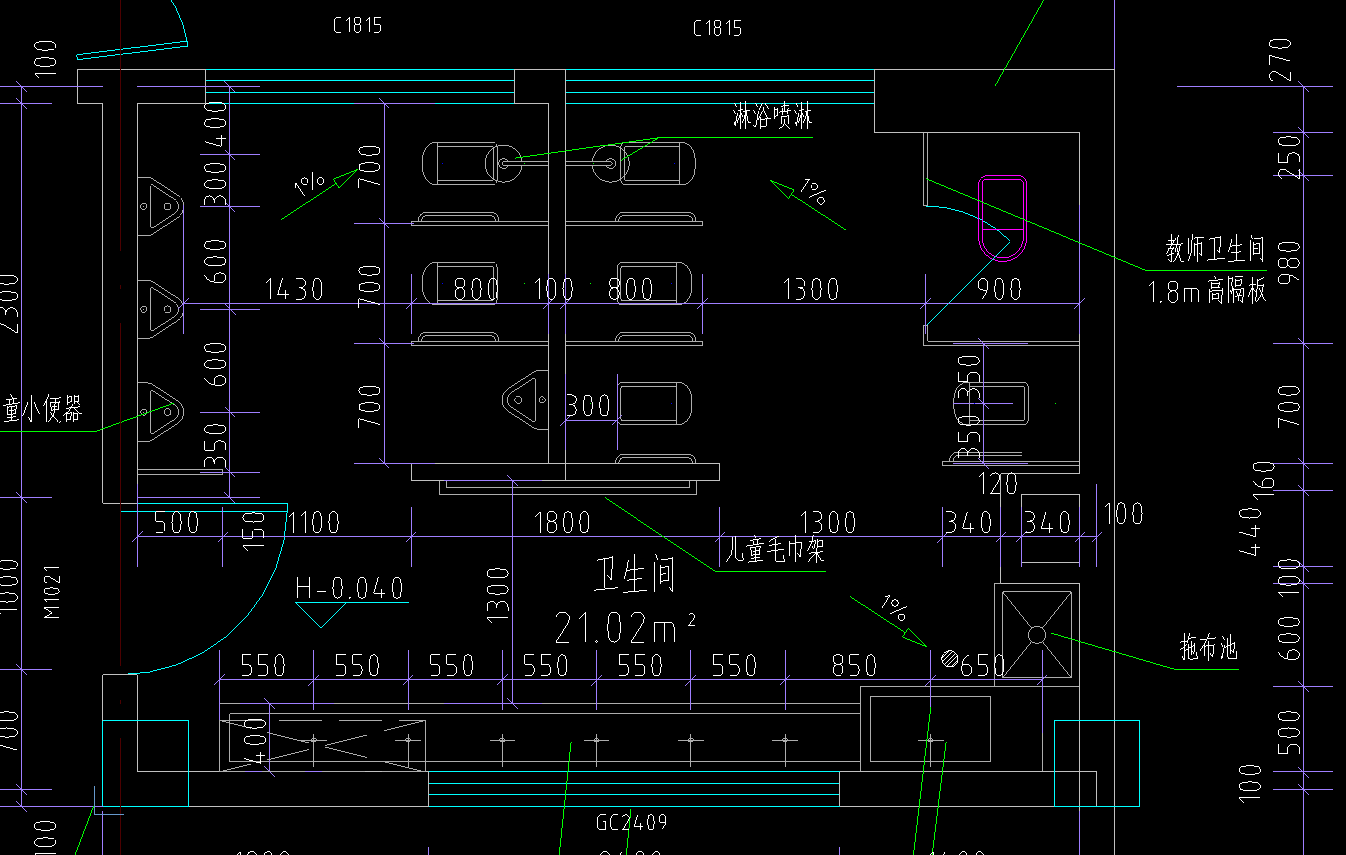Select the magenta teacher toilet fixture

(x=1003, y=217)
